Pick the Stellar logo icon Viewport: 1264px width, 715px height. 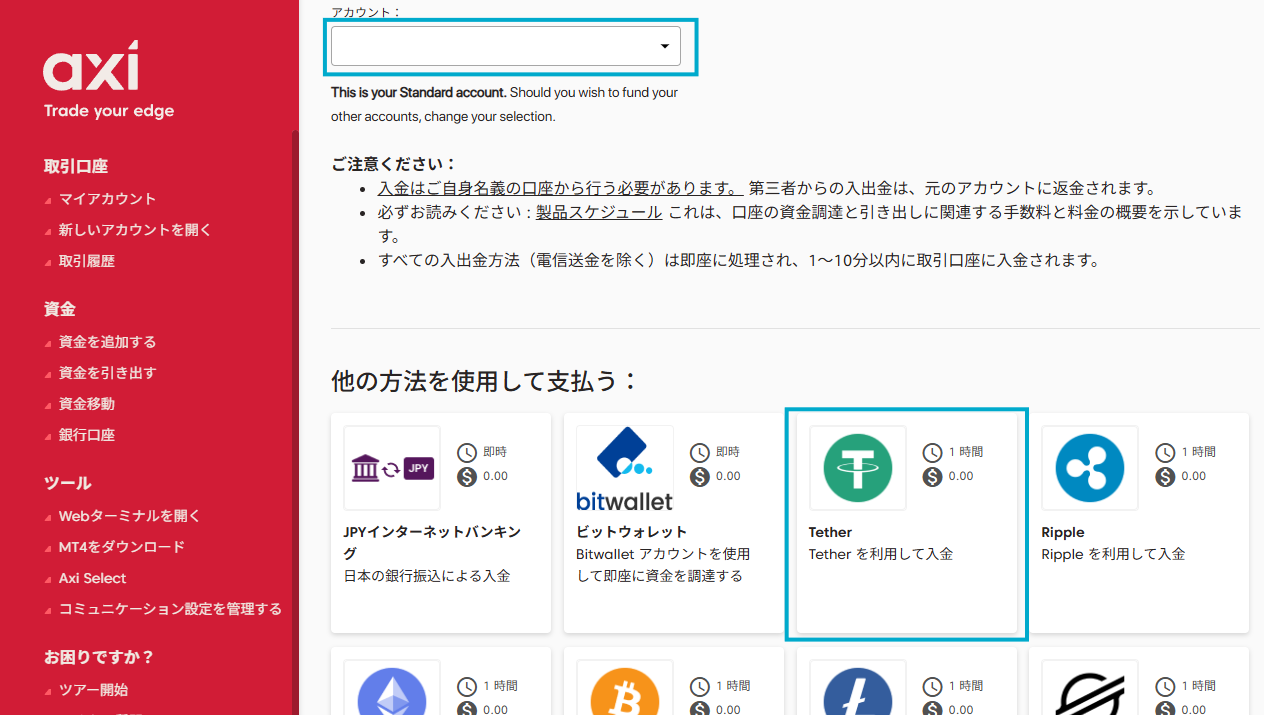point(1090,692)
